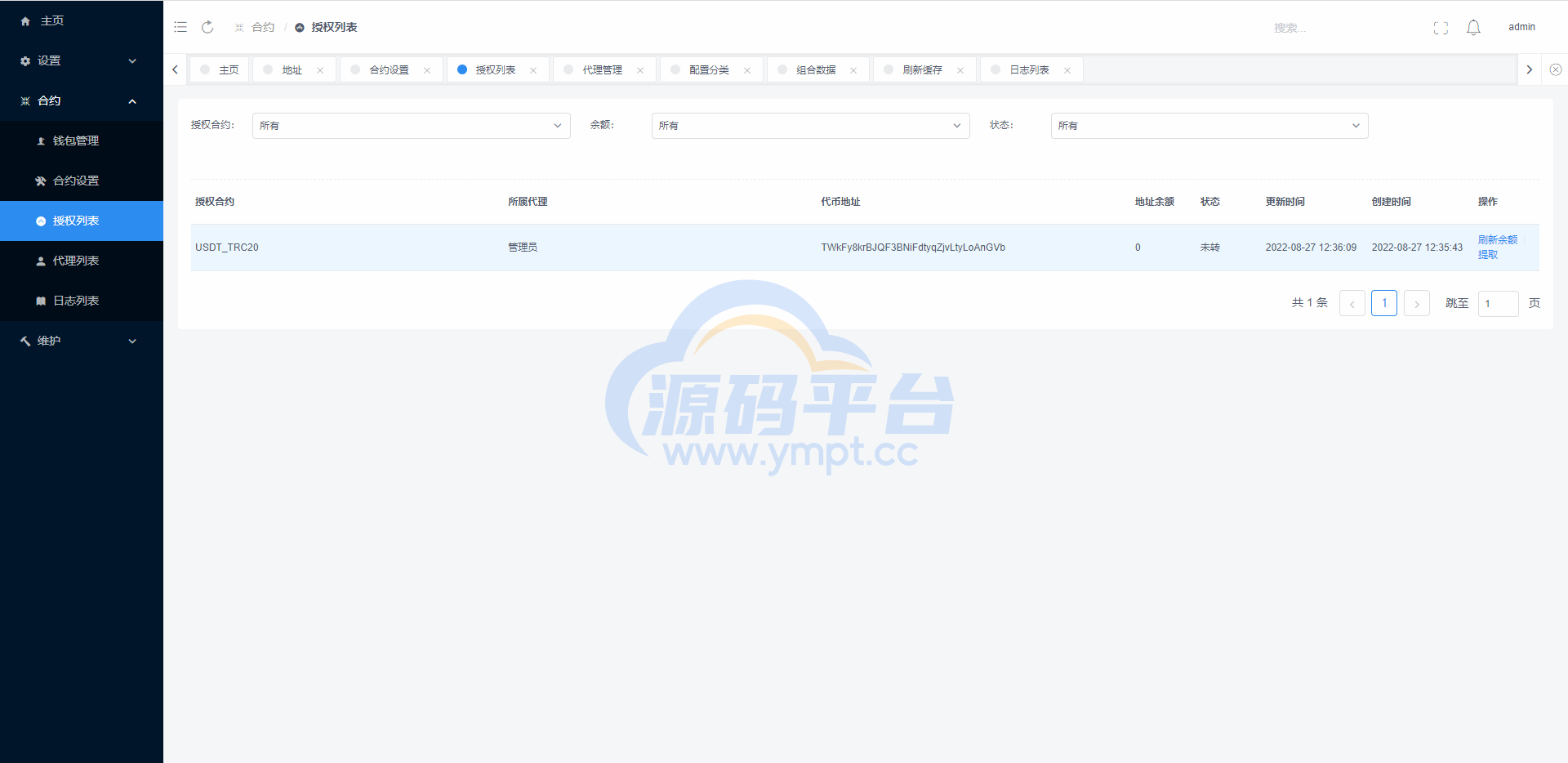Select page 1 in pagination
The image size is (1568, 763).
pyautogui.click(x=1384, y=303)
